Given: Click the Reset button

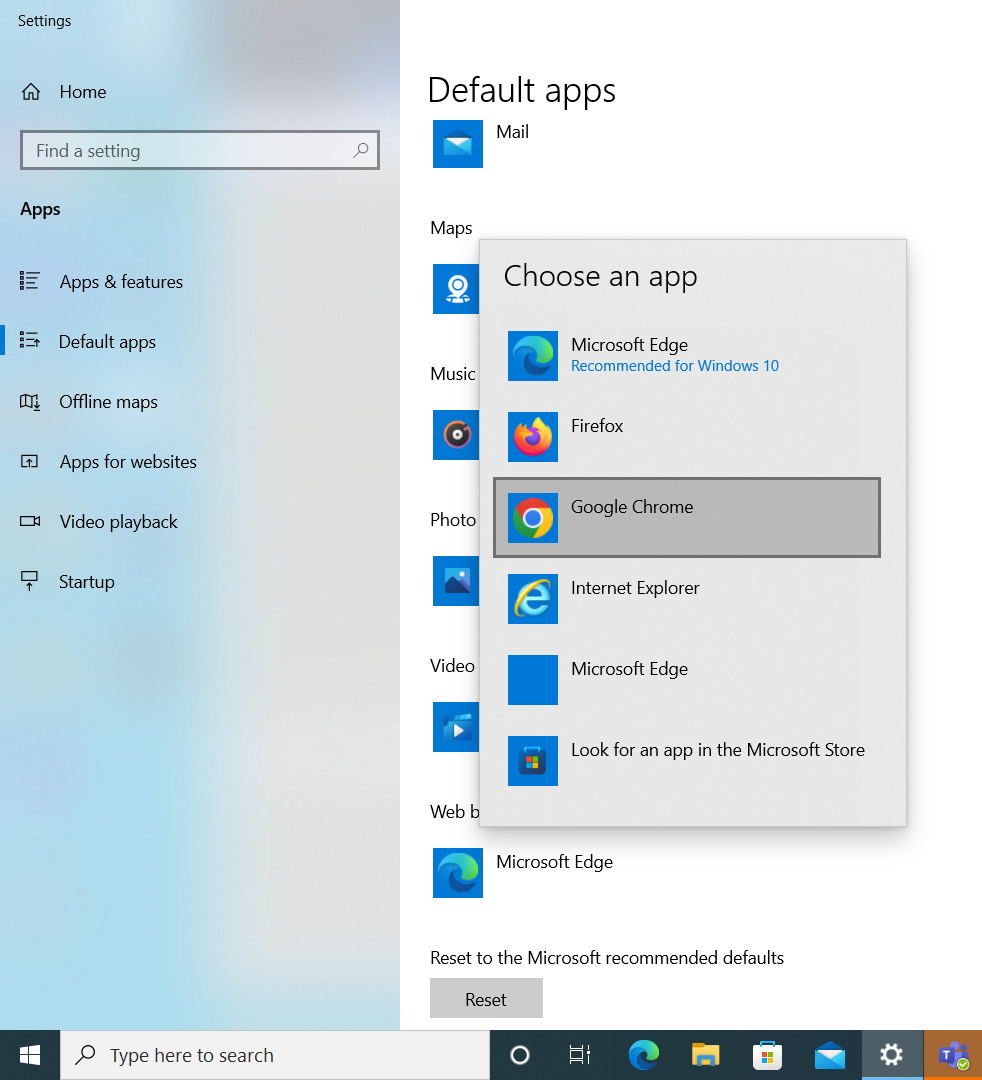Looking at the screenshot, I should pyautogui.click(x=486, y=998).
